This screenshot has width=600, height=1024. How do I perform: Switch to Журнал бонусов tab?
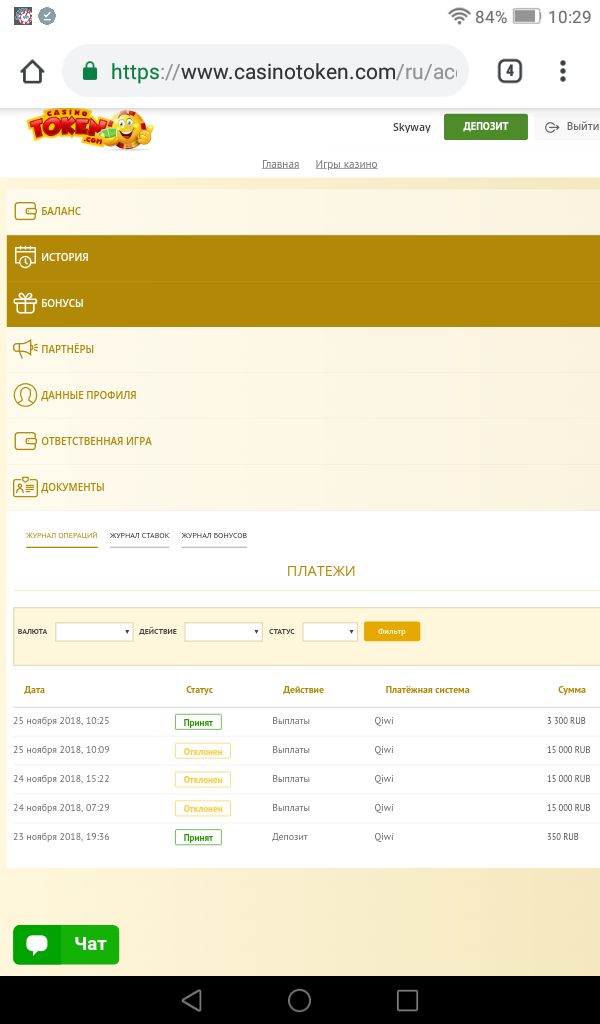tap(214, 536)
